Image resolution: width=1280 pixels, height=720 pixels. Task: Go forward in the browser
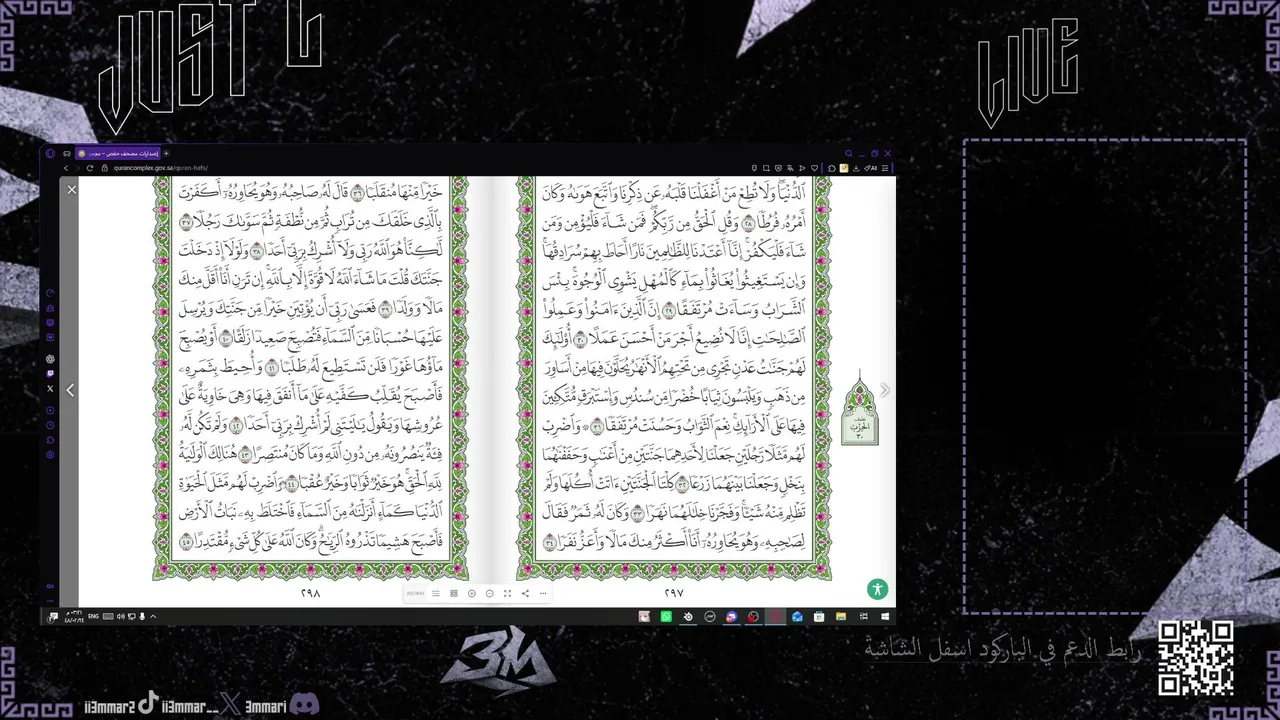[x=78, y=168]
